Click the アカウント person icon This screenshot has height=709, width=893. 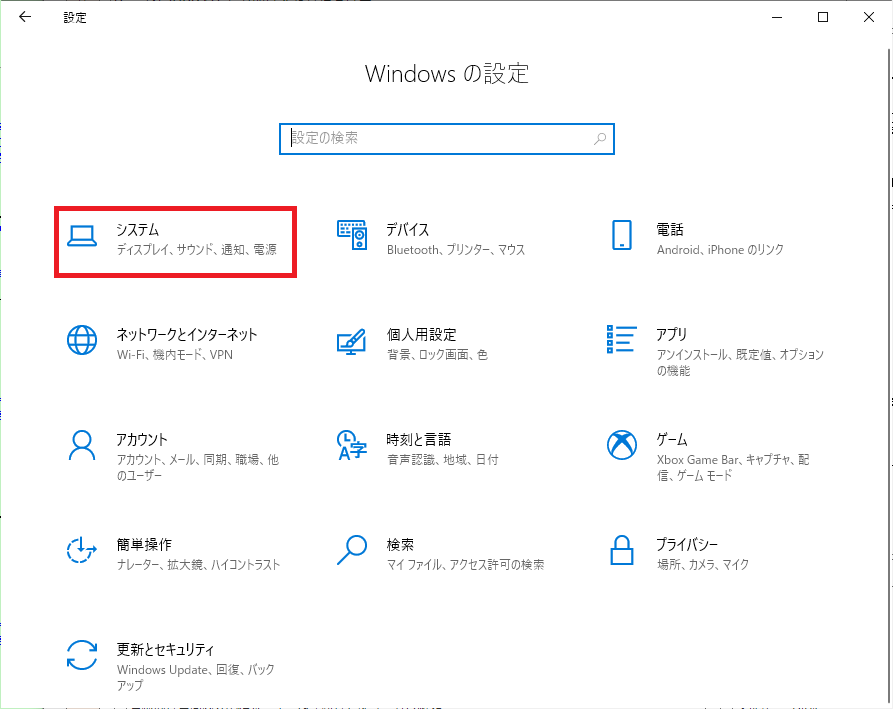click(x=82, y=445)
